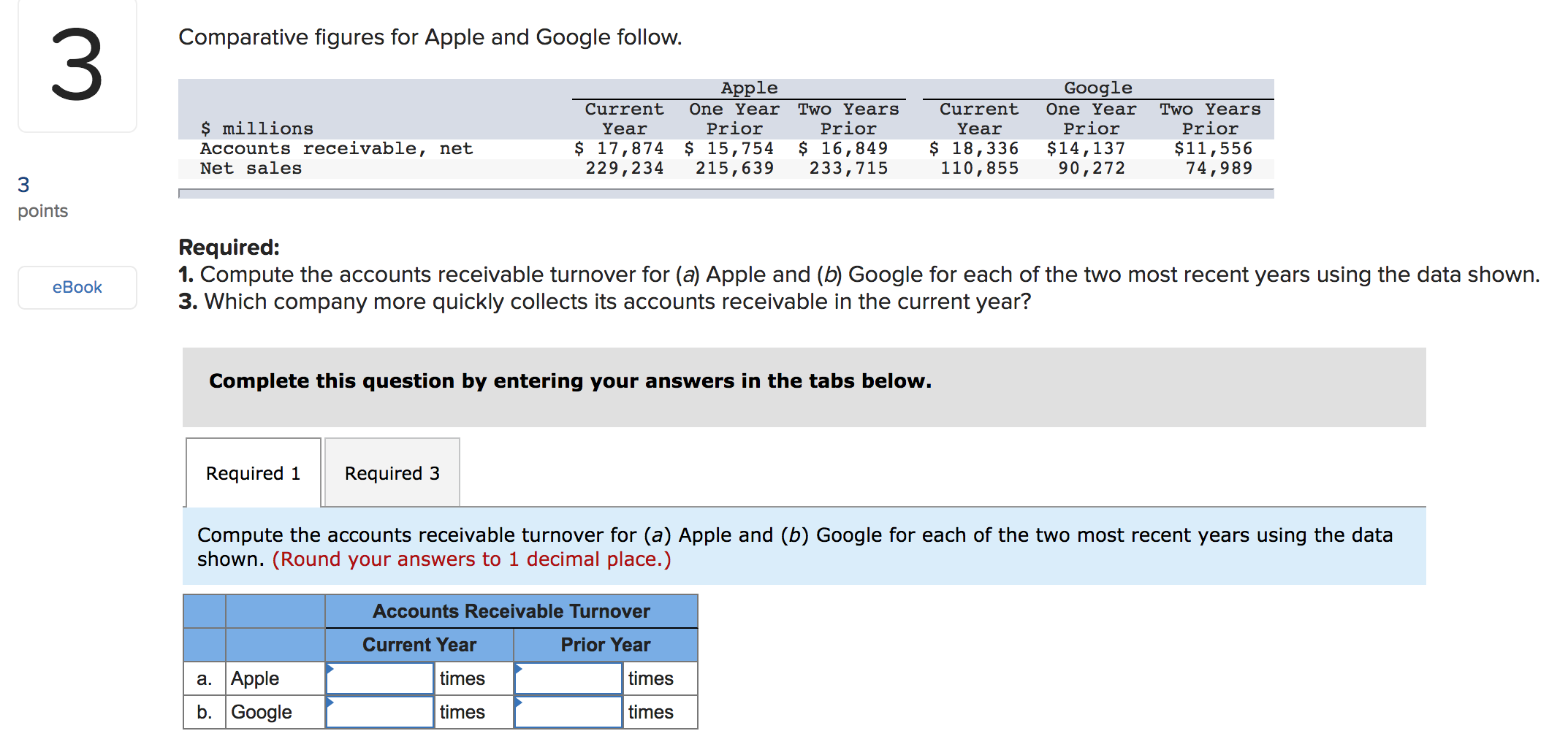Click Apple's current year net sales 229,234
The image size is (1568, 739).
click(625, 168)
